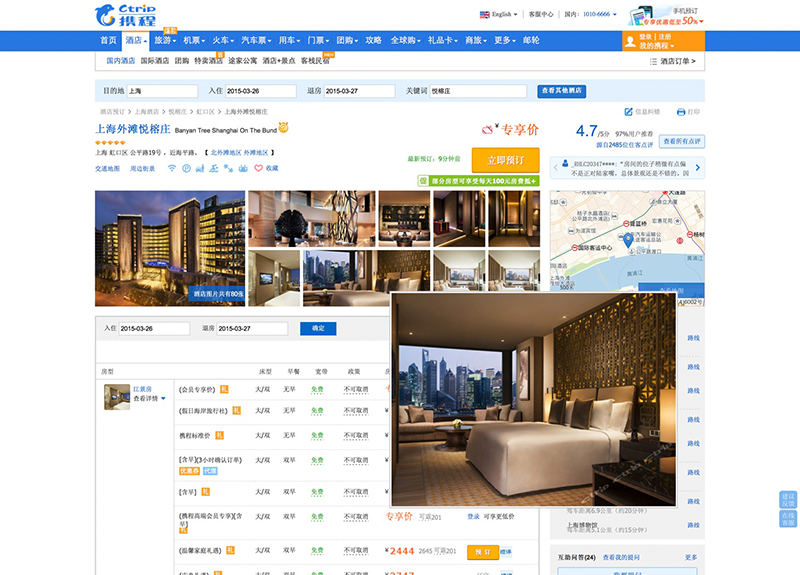
Task: Expand the 更多 nav dropdown
Action: click(x=505, y=40)
